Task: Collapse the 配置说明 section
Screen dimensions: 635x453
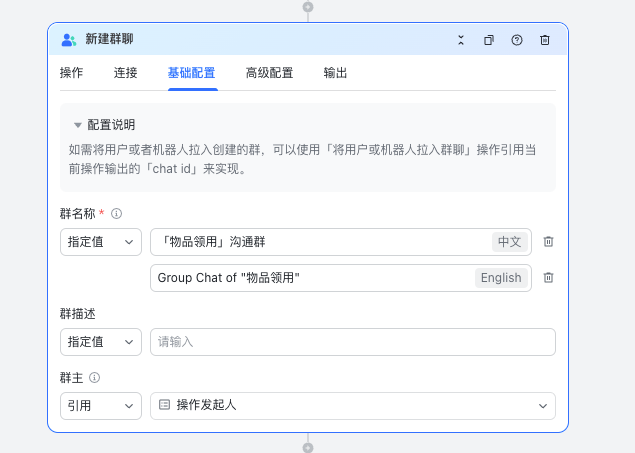Action: point(77,125)
